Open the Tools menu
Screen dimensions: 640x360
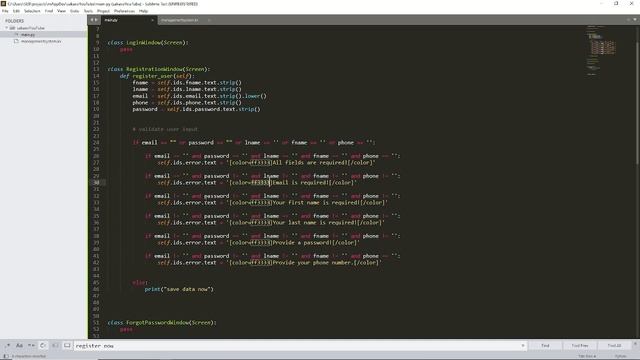[88, 11]
